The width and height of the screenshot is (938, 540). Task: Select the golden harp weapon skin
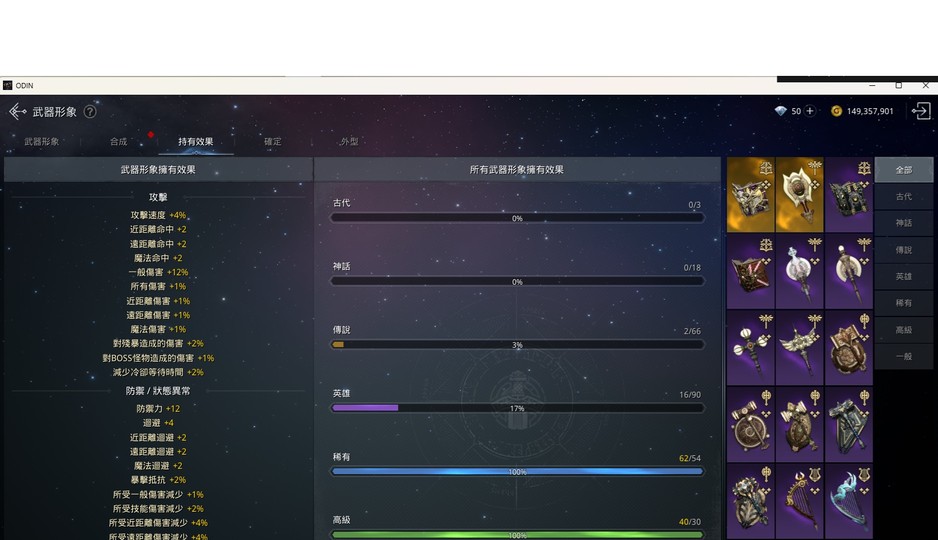point(799,500)
